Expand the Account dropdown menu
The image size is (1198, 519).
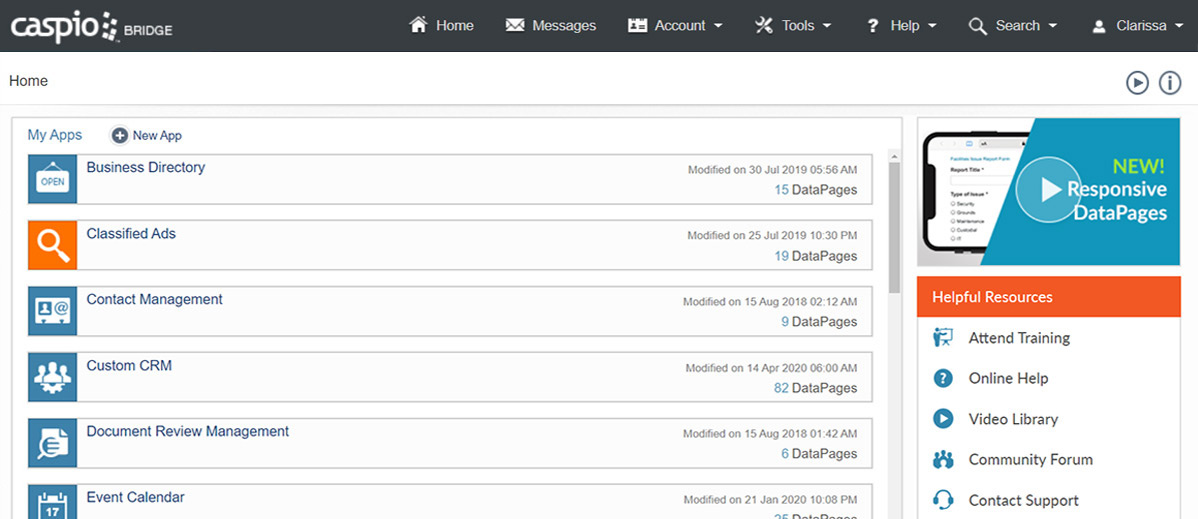(x=675, y=26)
